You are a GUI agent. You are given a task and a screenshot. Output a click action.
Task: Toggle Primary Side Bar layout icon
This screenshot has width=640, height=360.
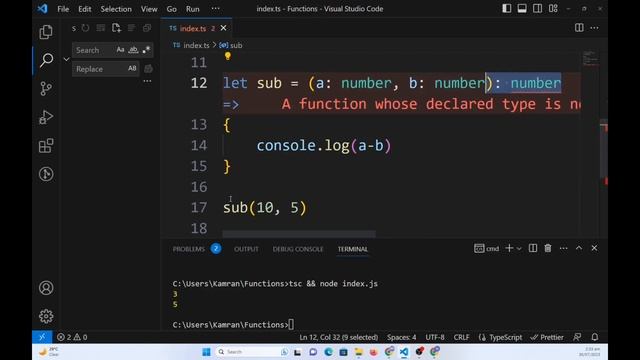click(507, 9)
